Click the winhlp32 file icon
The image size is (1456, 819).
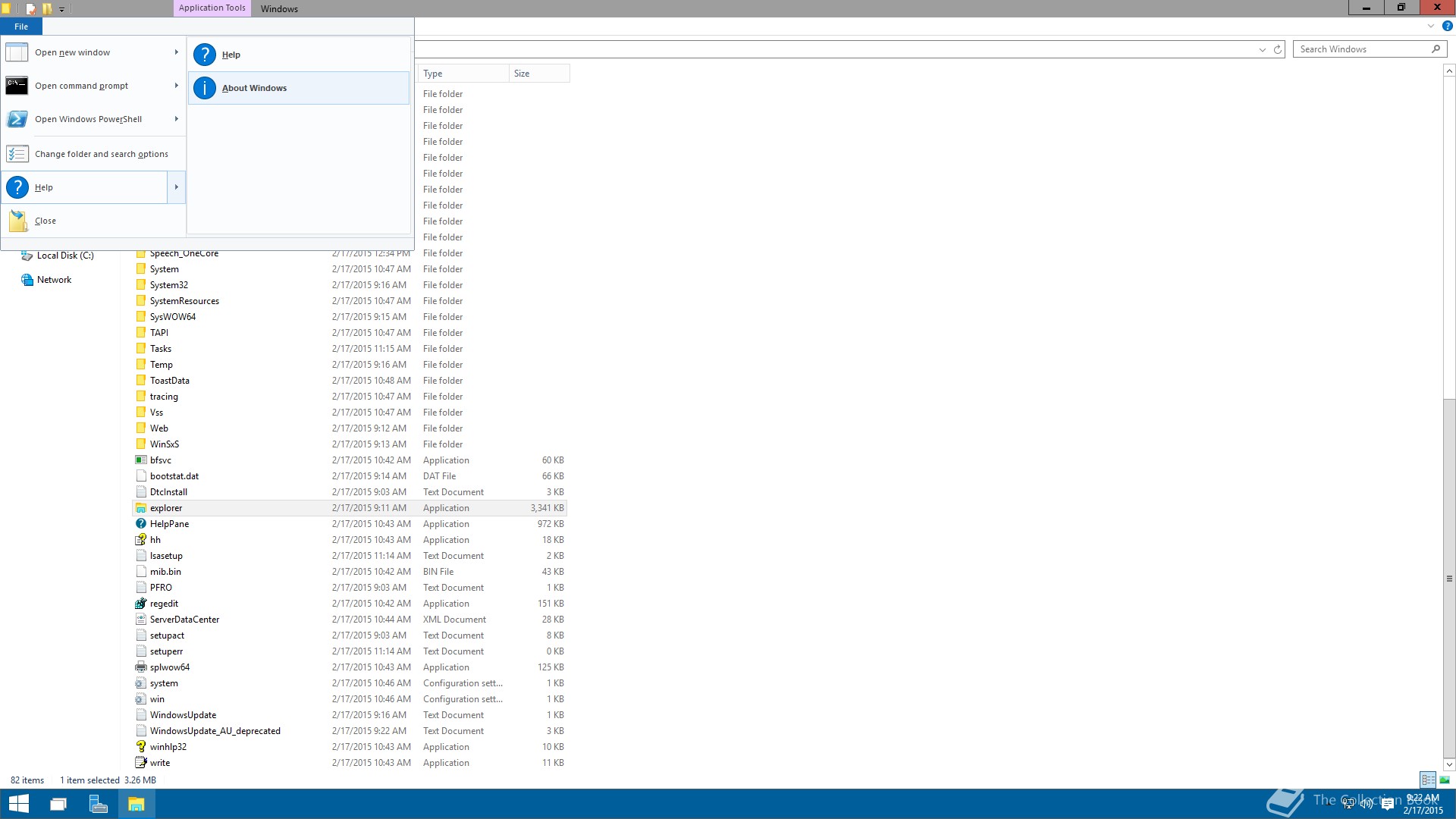tap(140, 747)
